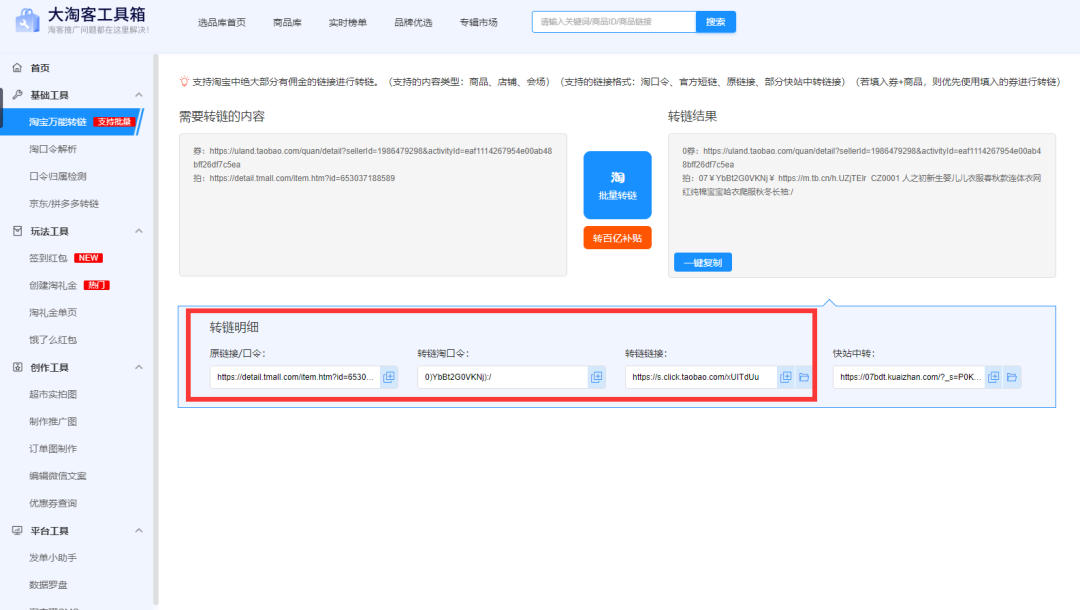This screenshot has height=610, width=1080.
Task: Collapse the 玩法工具 section chevron
Action: pyautogui.click(x=138, y=231)
